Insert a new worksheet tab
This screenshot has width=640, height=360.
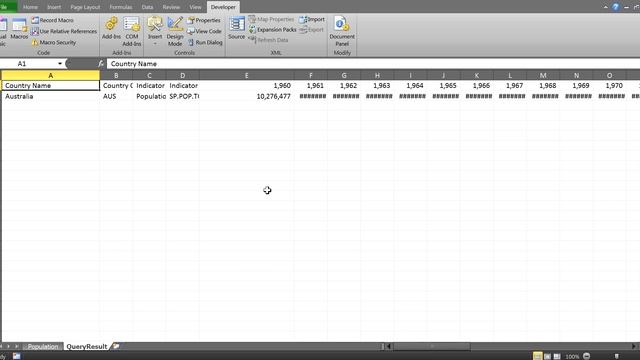pos(116,346)
